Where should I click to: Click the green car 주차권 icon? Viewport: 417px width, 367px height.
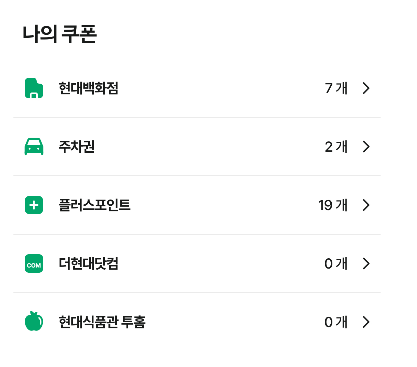(x=34, y=147)
